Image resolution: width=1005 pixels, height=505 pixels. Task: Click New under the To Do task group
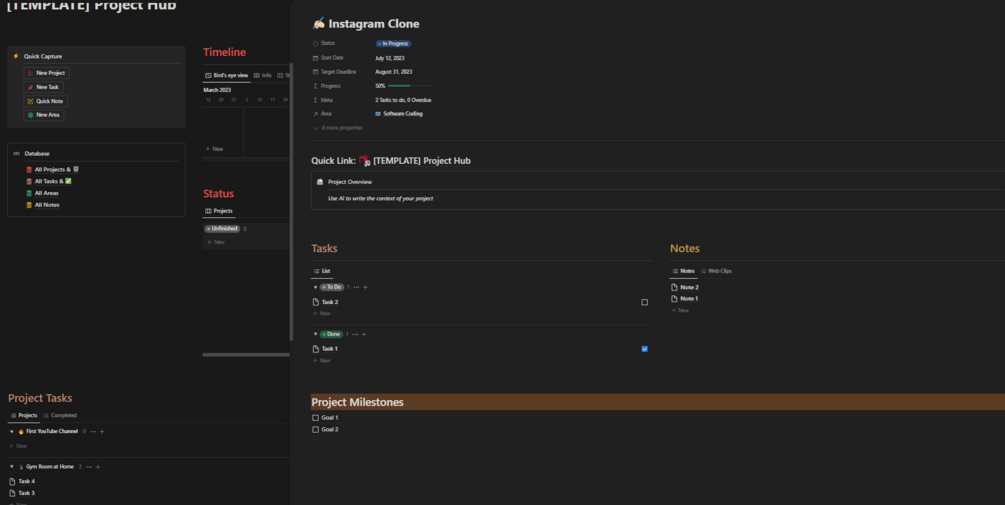click(x=322, y=313)
